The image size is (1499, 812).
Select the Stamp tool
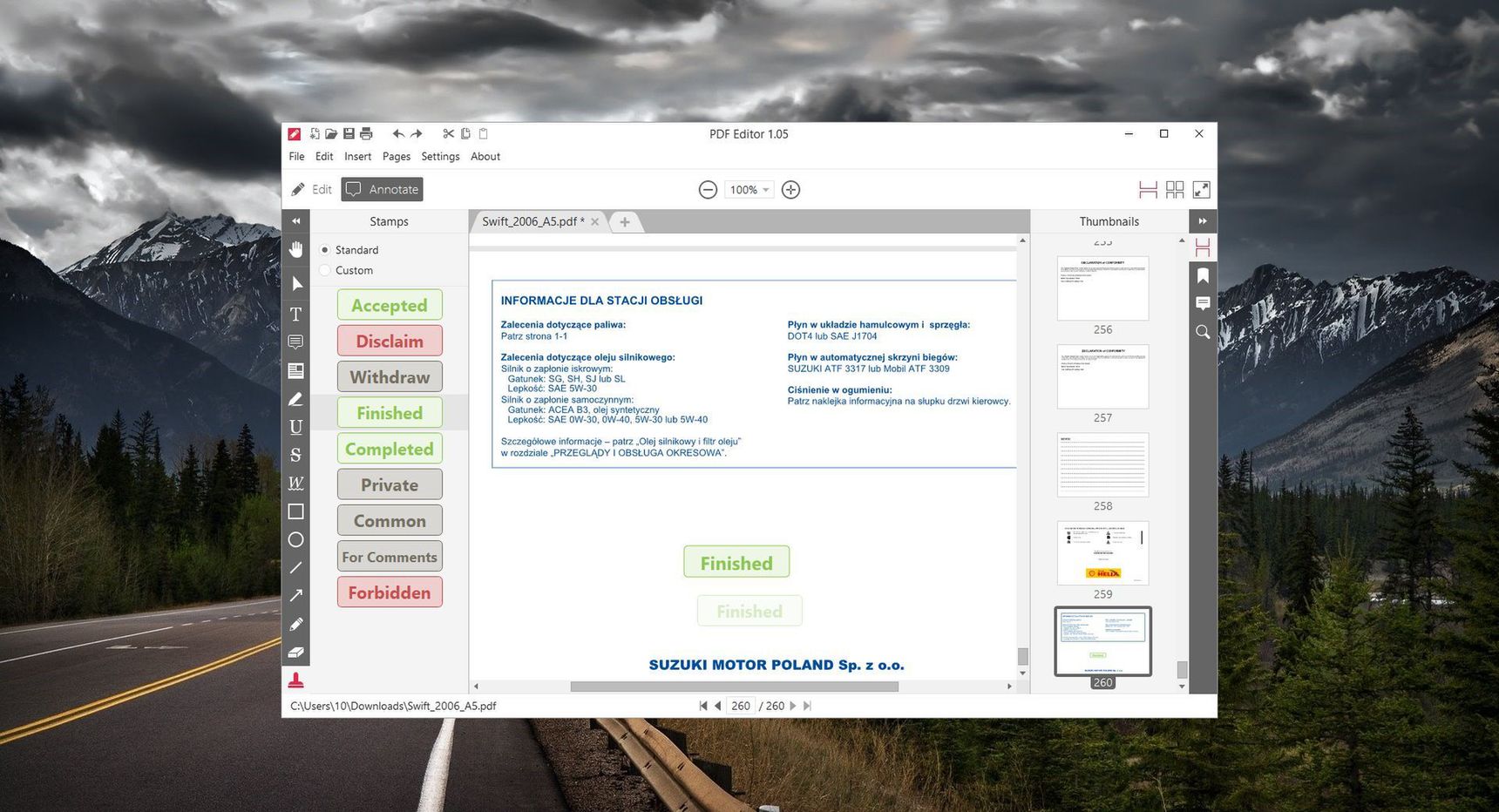[296, 680]
